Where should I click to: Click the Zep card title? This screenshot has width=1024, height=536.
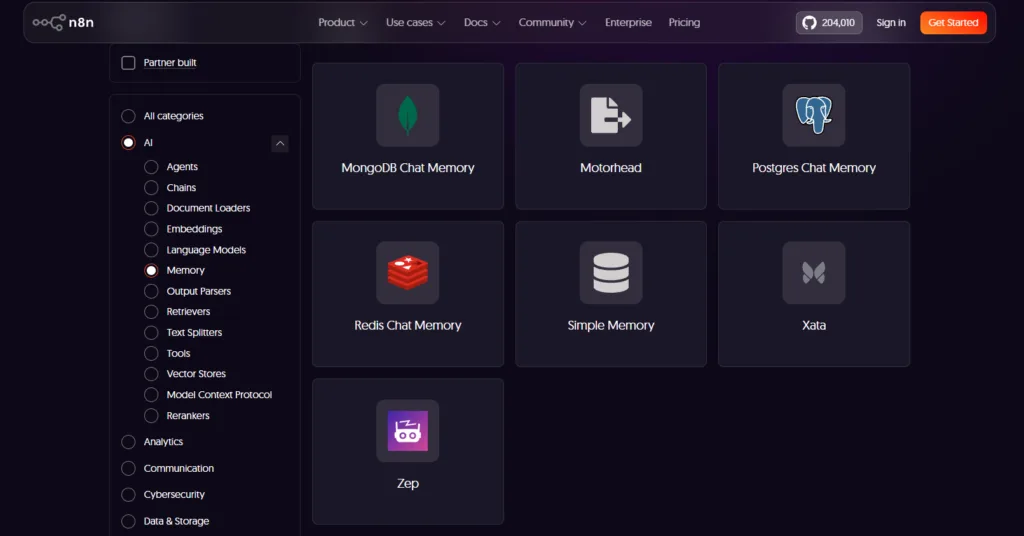[x=408, y=483]
